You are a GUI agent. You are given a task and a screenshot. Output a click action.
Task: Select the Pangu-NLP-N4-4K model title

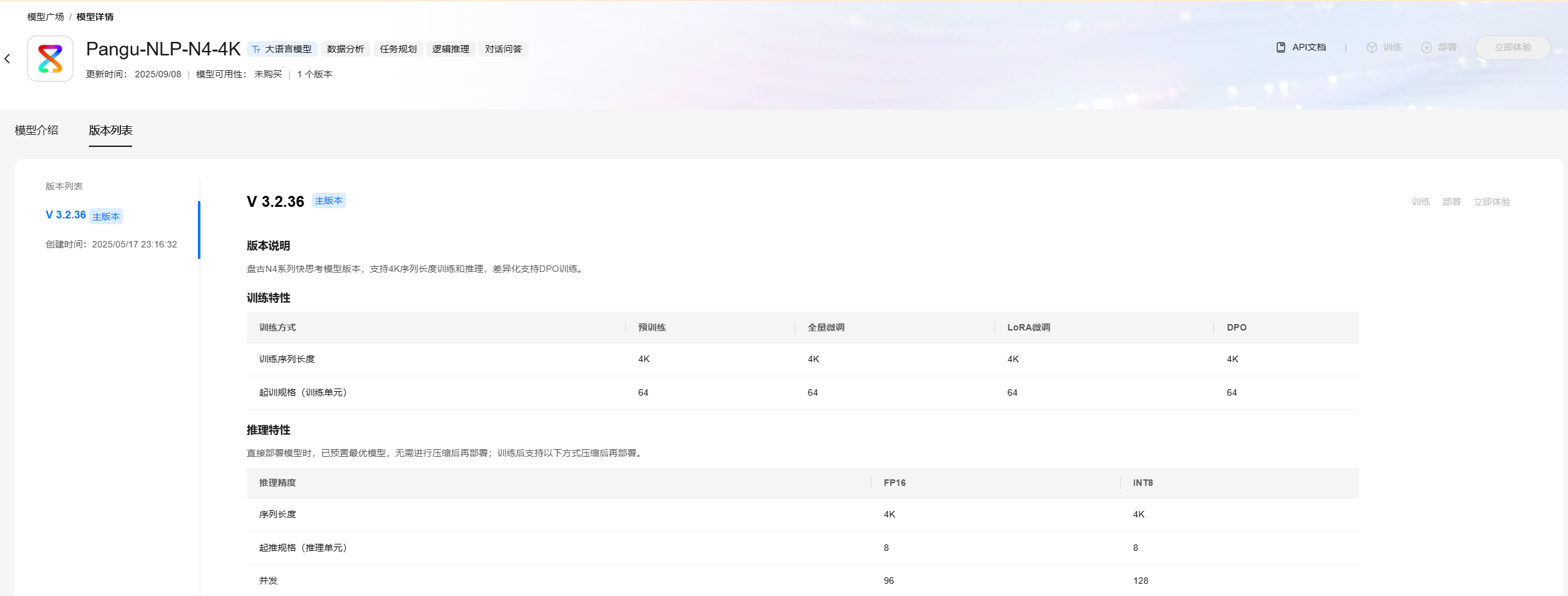163,49
